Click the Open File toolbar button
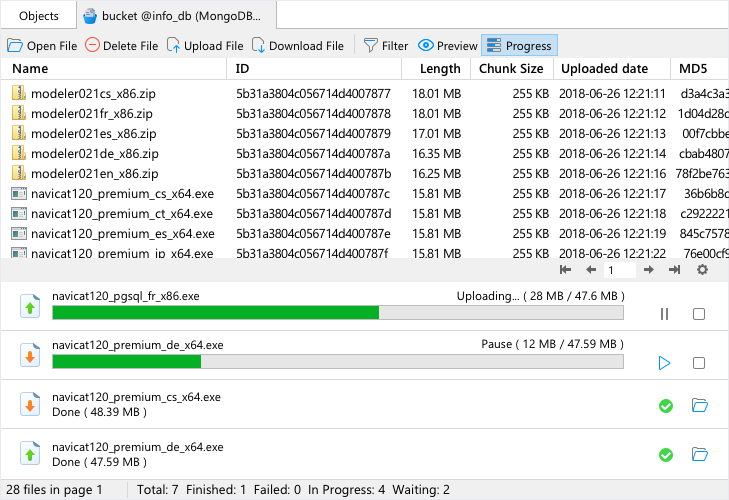 pyautogui.click(x=42, y=46)
